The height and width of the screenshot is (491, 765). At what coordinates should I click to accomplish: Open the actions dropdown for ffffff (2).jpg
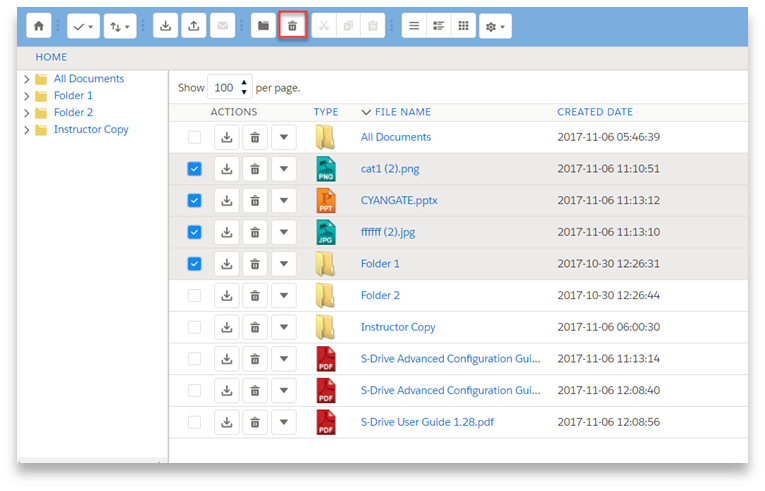(284, 233)
